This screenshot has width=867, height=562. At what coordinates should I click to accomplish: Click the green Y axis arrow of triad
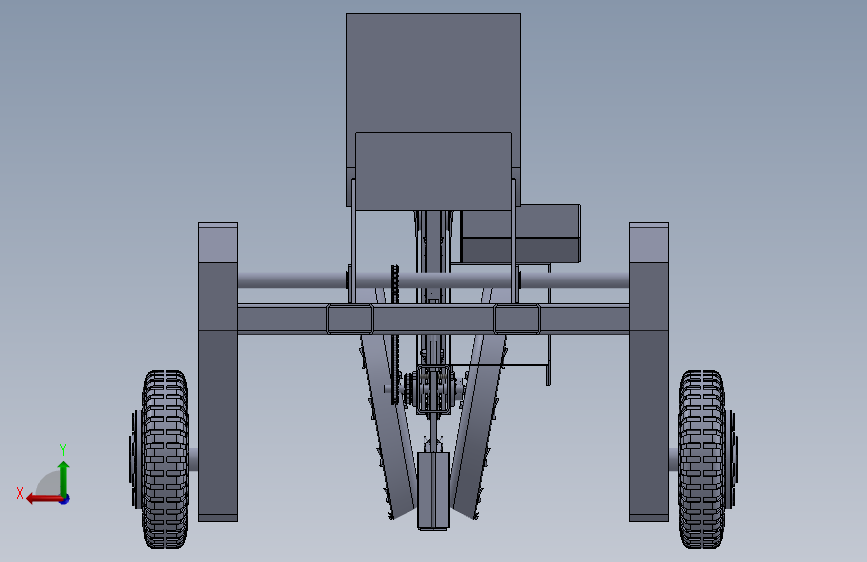(x=64, y=477)
